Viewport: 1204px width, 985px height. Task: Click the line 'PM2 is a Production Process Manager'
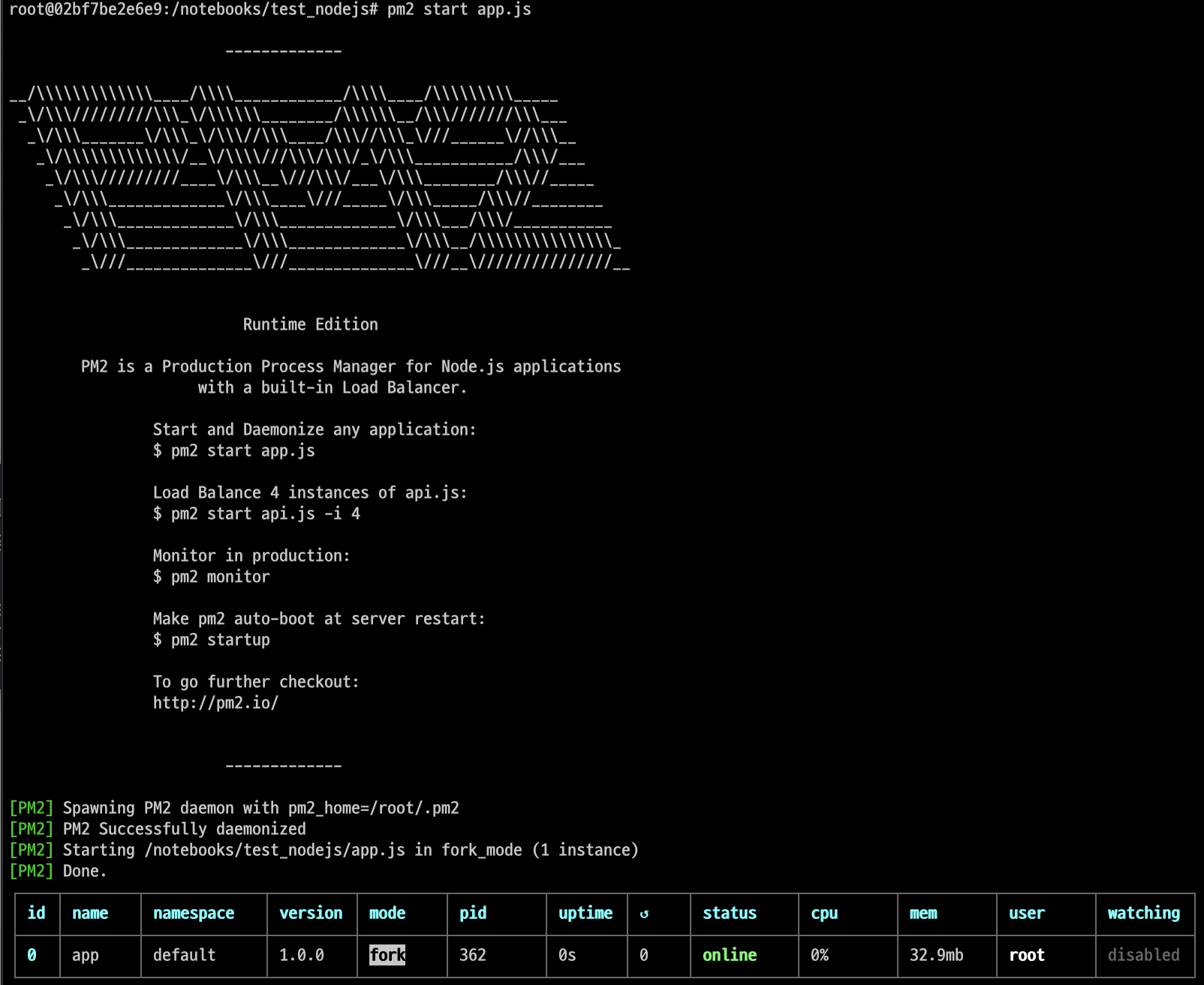pyautogui.click(x=351, y=366)
